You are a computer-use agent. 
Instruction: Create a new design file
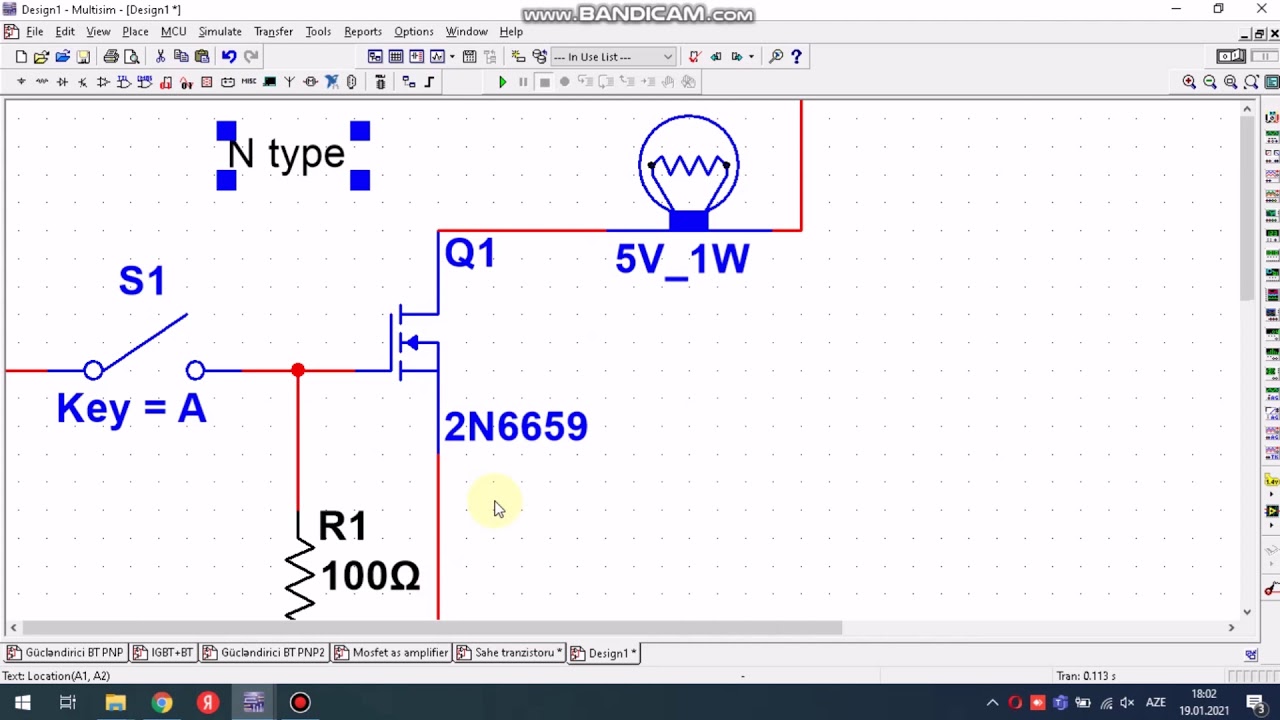(x=21, y=57)
